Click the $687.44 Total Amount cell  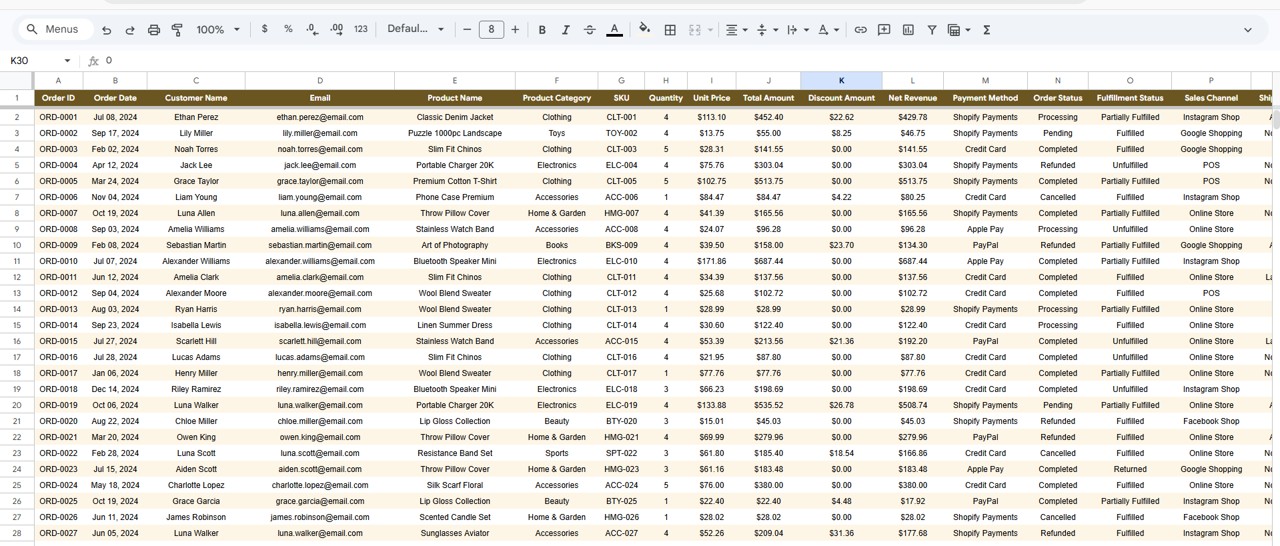(x=768, y=261)
